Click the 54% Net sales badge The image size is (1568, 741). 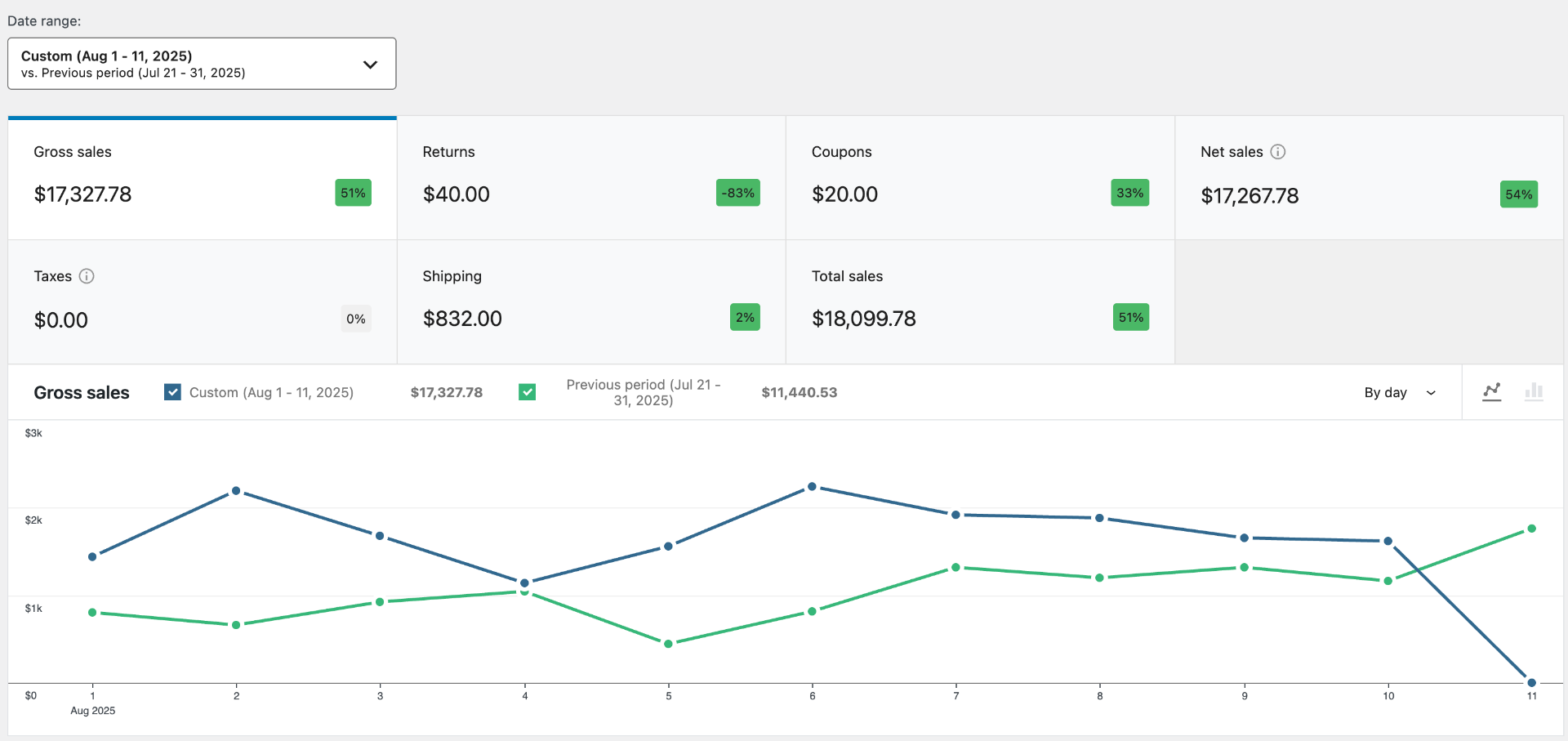(x=1519, y=194)
